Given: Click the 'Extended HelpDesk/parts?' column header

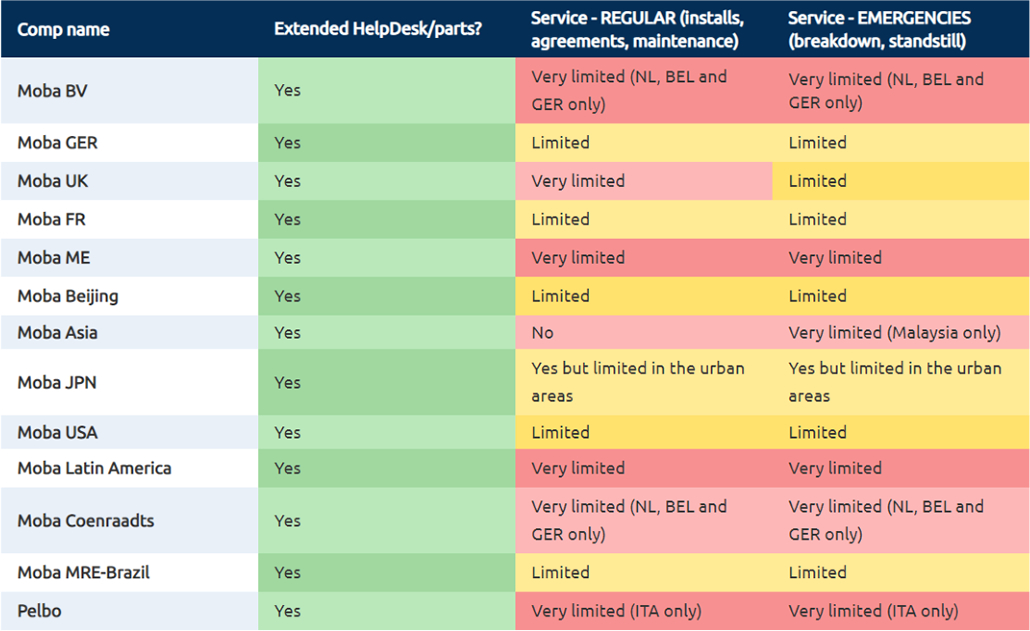Looking at the screenshot, I should click(378, 29).
